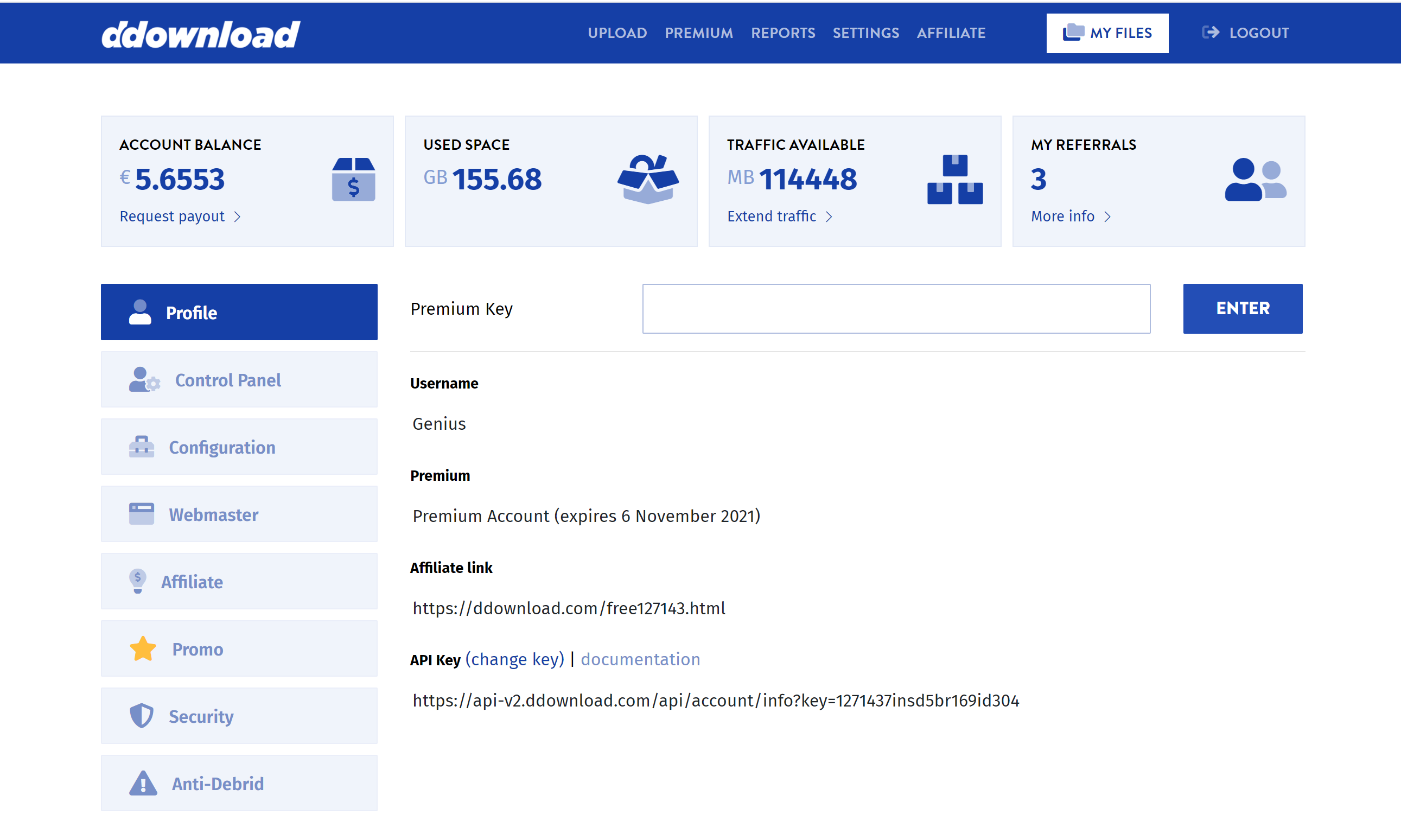Click the ddownload logo

[200, 34]
